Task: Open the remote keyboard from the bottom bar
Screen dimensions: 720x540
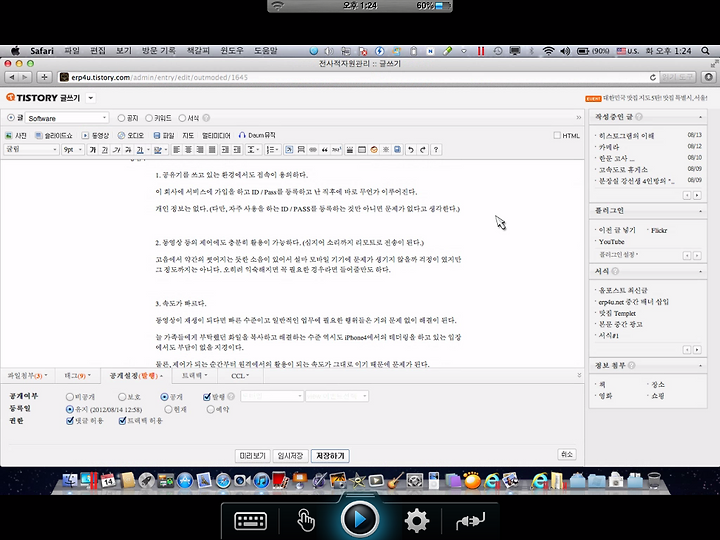Action: (250, 521)
